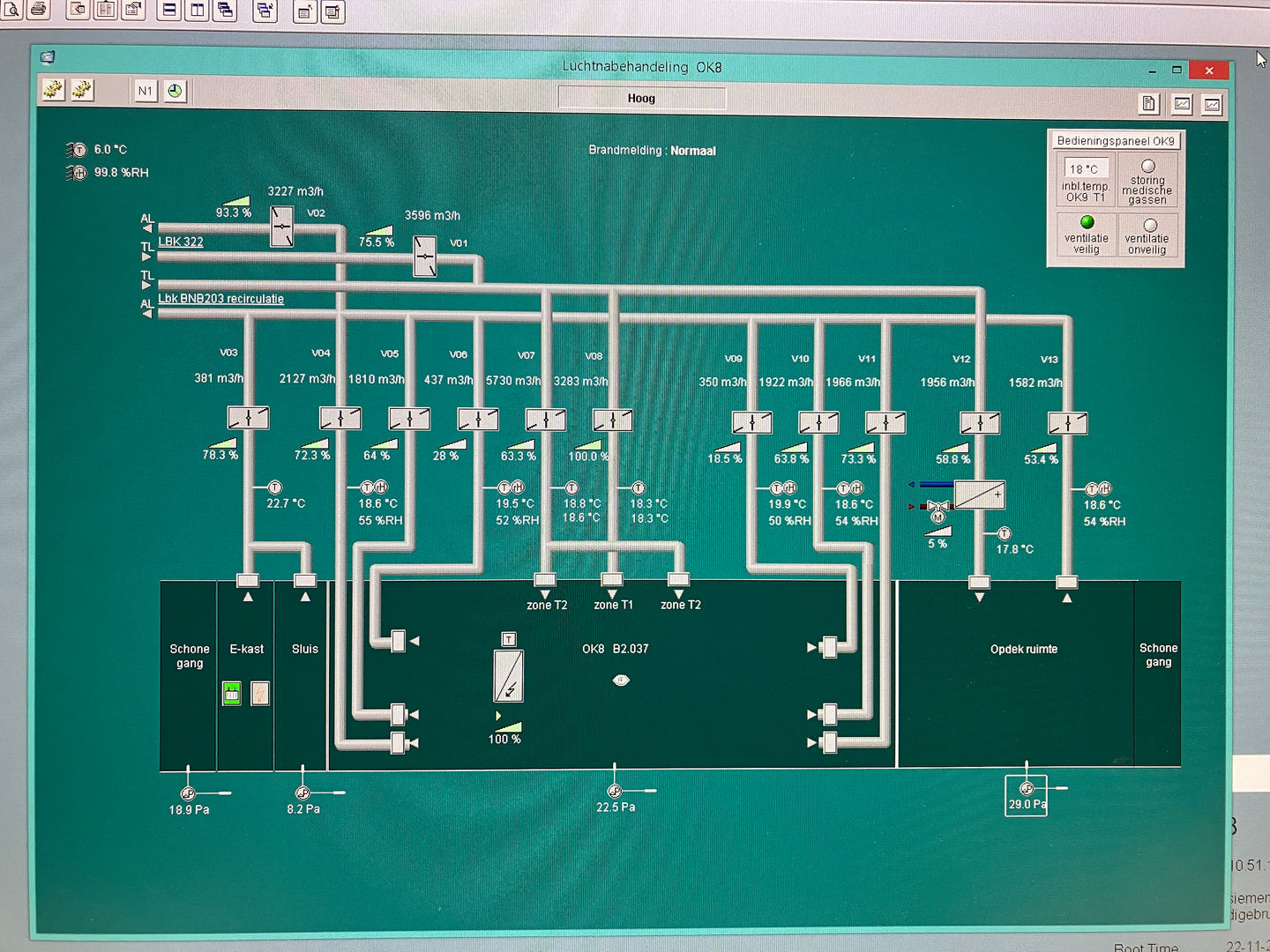The image size is (1270, 952).
Task: Click the eye-shaped sensor icon in OK8
Action: click(621, 681)
